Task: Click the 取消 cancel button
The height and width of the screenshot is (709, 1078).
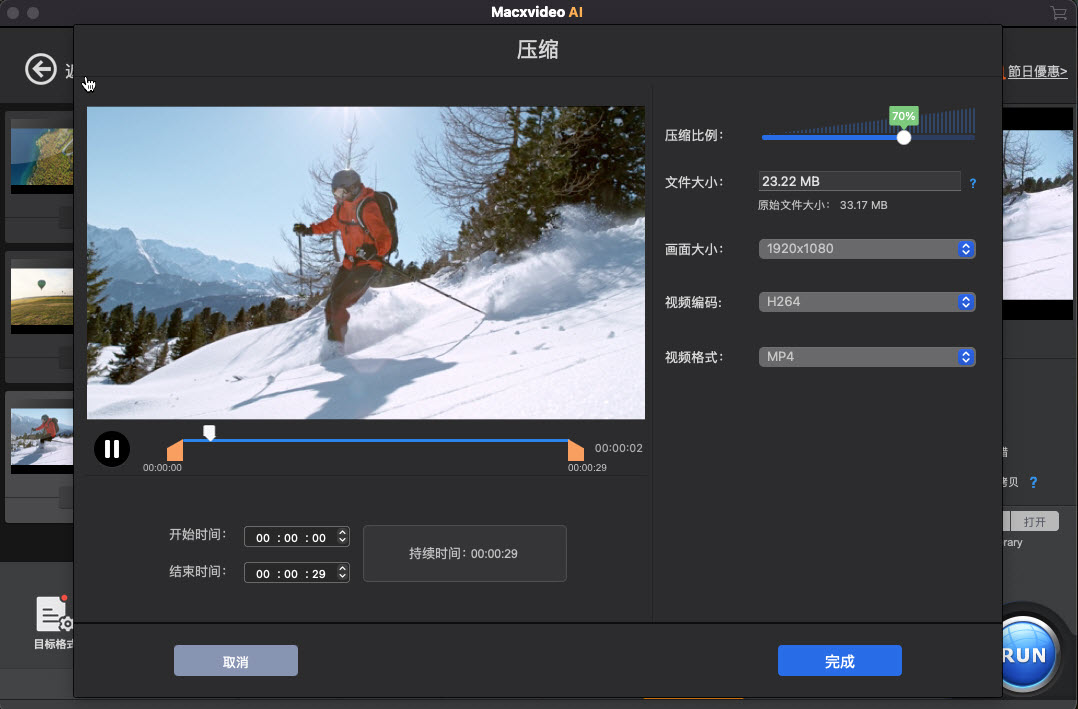Action: tap(235, 660)
